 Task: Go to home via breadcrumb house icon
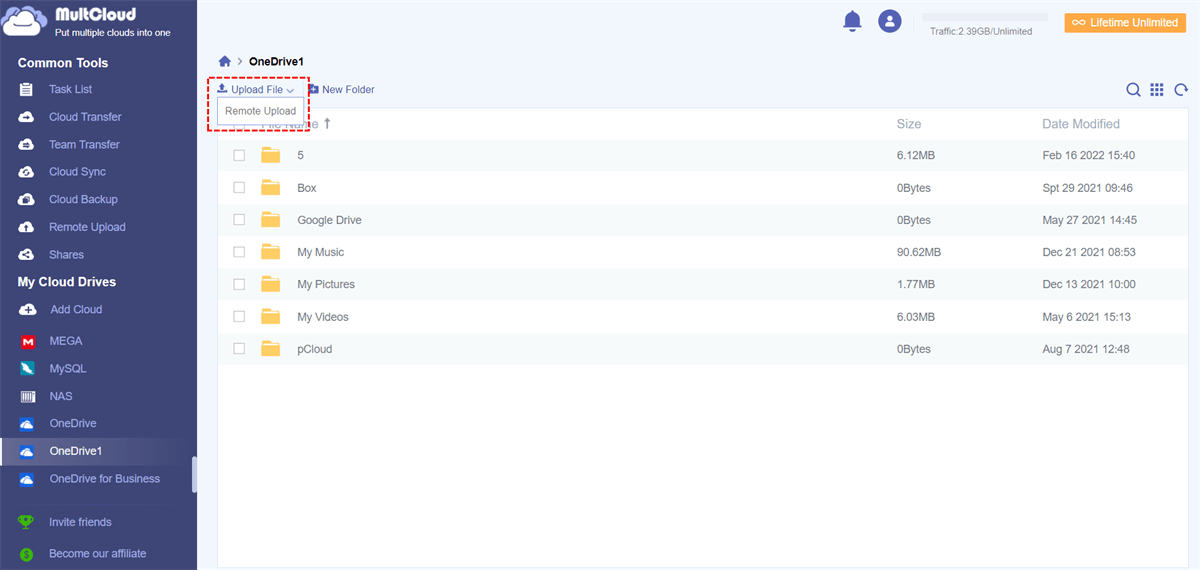coord(225,62)
